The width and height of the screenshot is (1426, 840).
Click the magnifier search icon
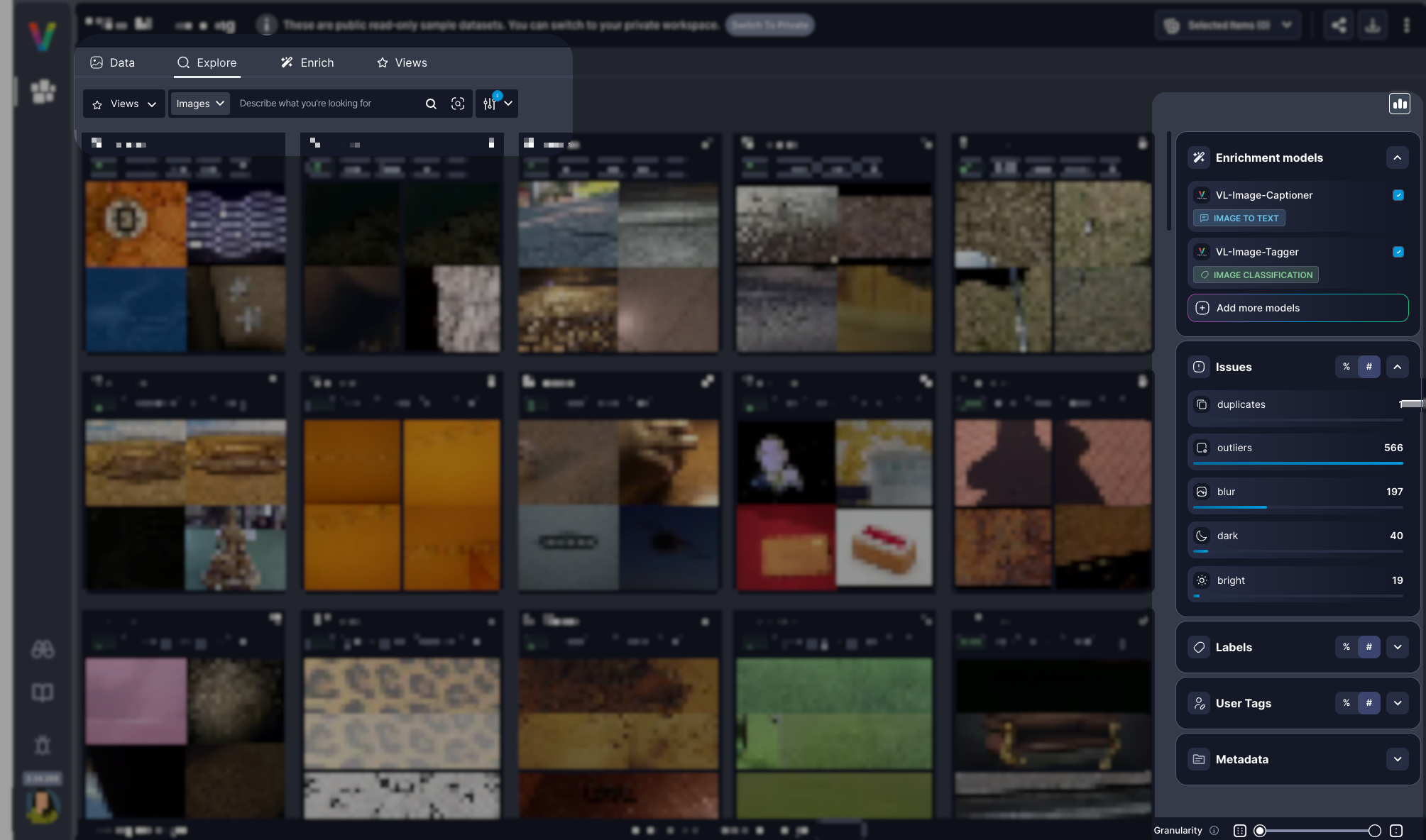431,104
